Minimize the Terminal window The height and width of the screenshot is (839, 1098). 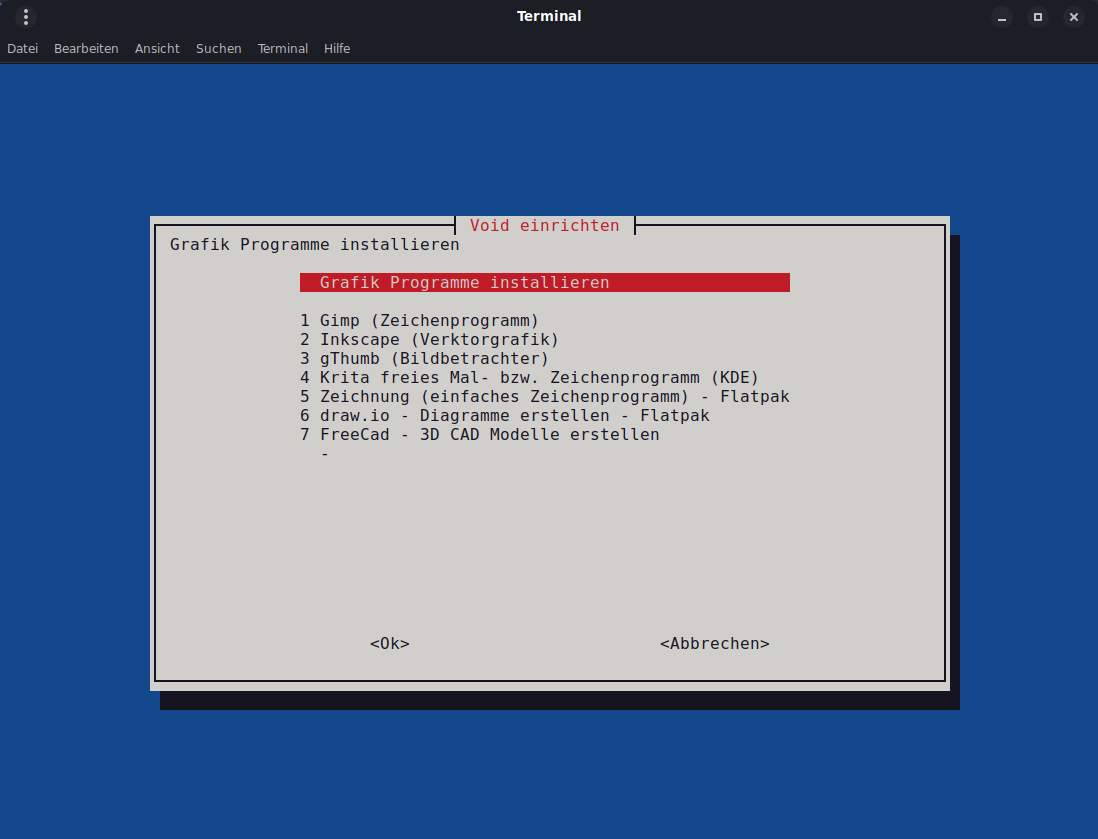1002,17
